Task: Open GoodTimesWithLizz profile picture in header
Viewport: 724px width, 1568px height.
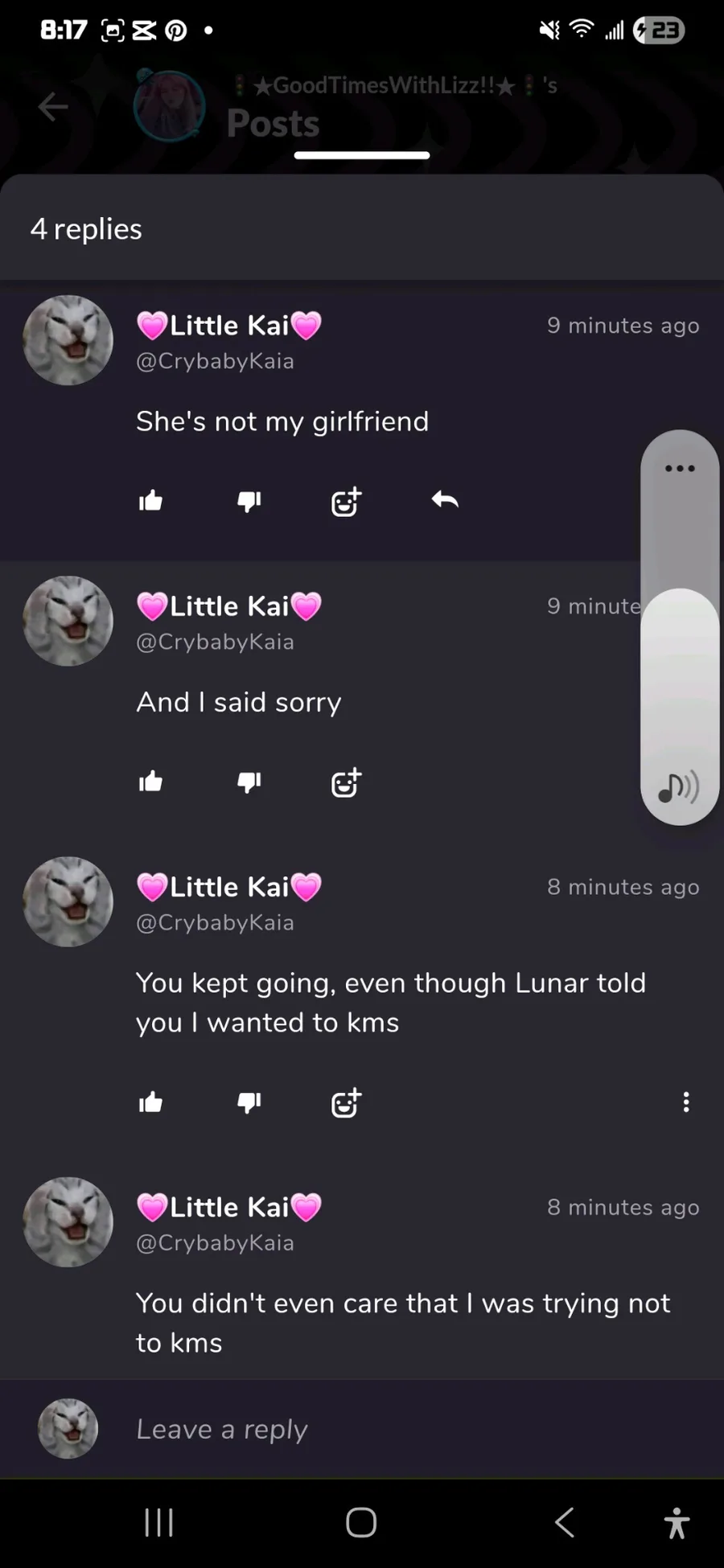Action: [169, 106]
